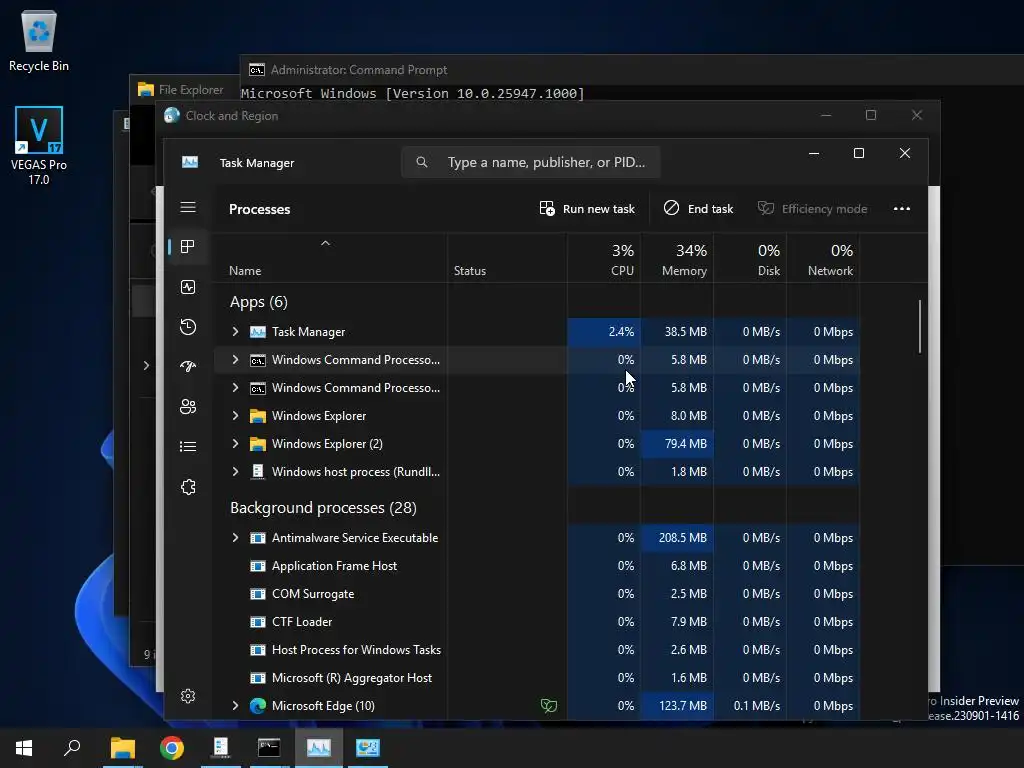Open the Services puzzle icon in sidebar
The width and height of the screenshot is (1024, 768).
pos(188,487)
